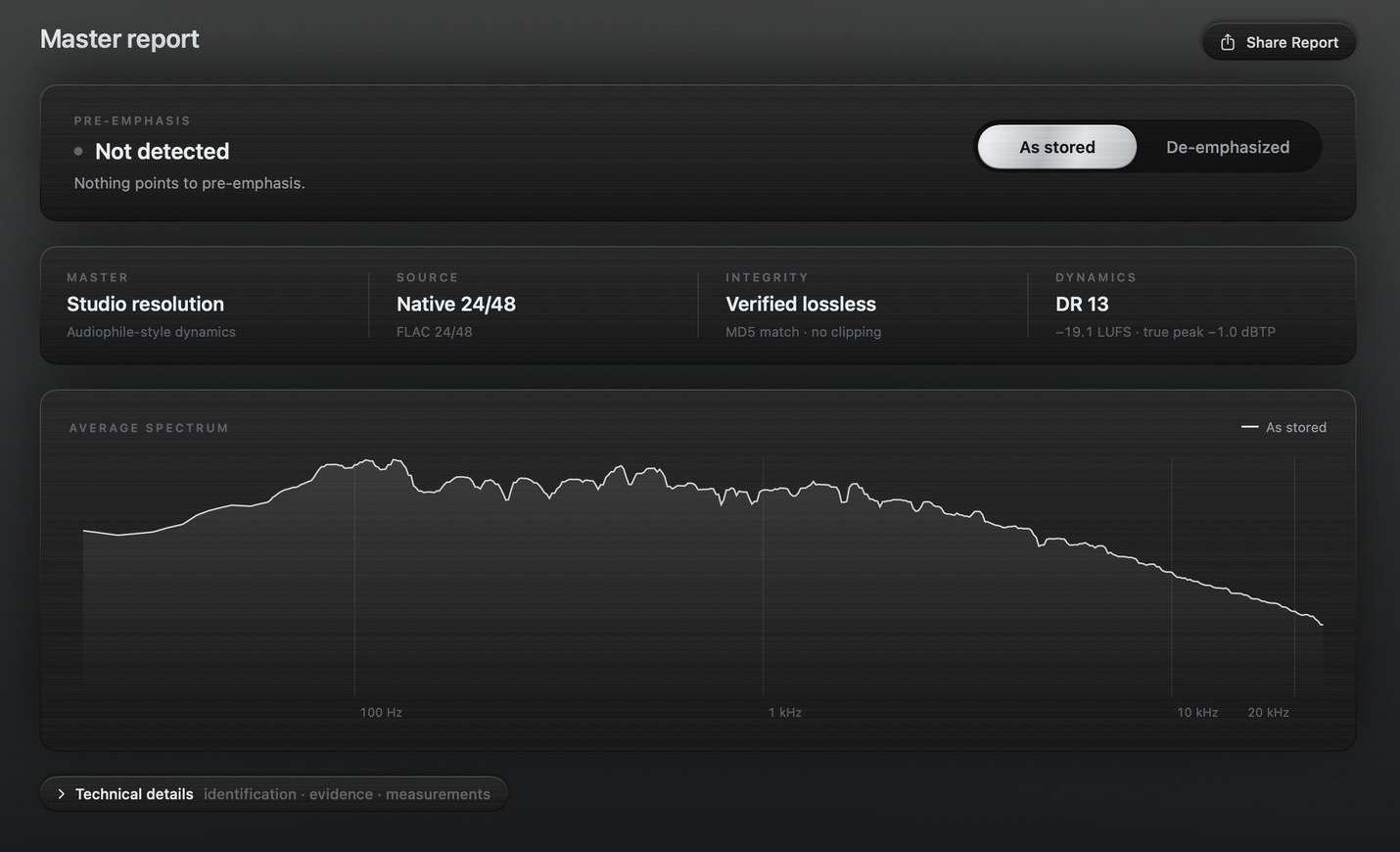This screenshot has width=1400, height=852.
Task: Expand the Technical details chevron
Action: pos(61,794)
